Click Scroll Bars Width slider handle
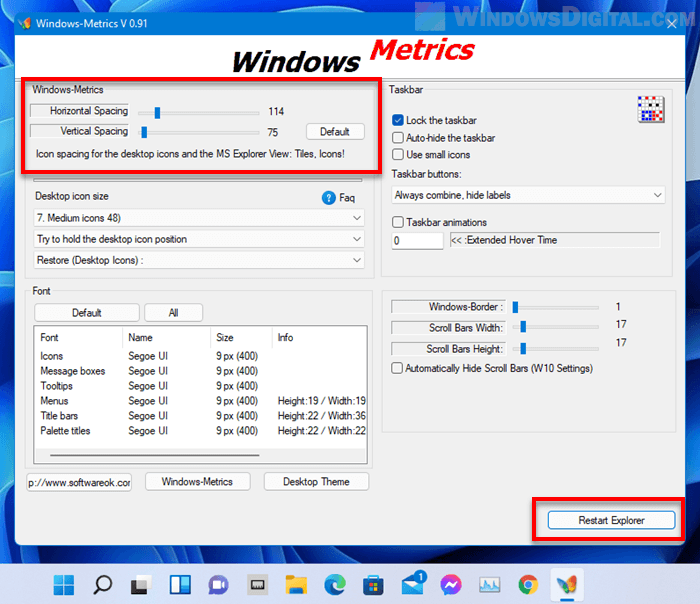Viewport: 700px width, 604px height. [523, 327]
